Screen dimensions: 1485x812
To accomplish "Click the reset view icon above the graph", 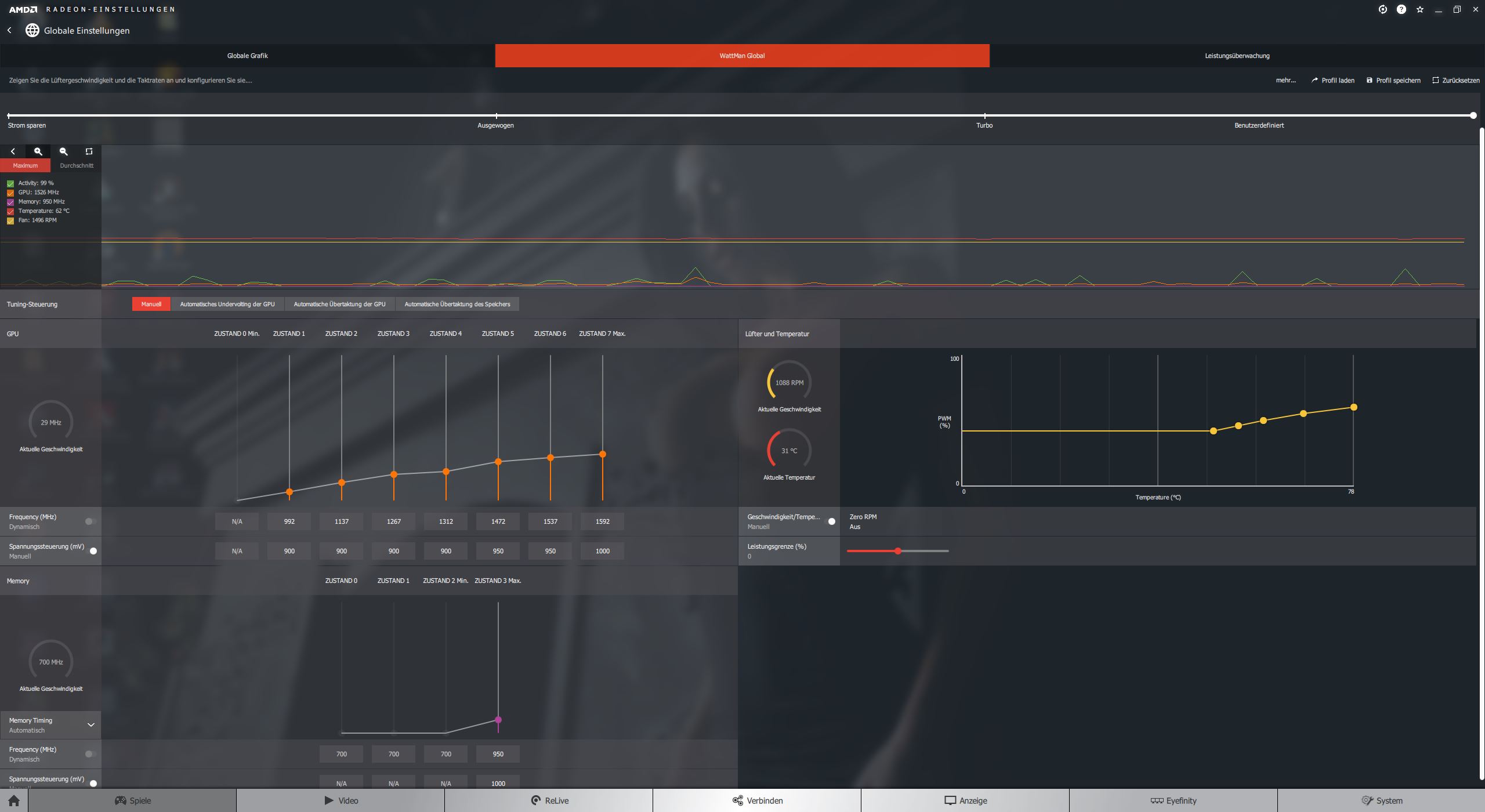I will (x=89, y=151).
